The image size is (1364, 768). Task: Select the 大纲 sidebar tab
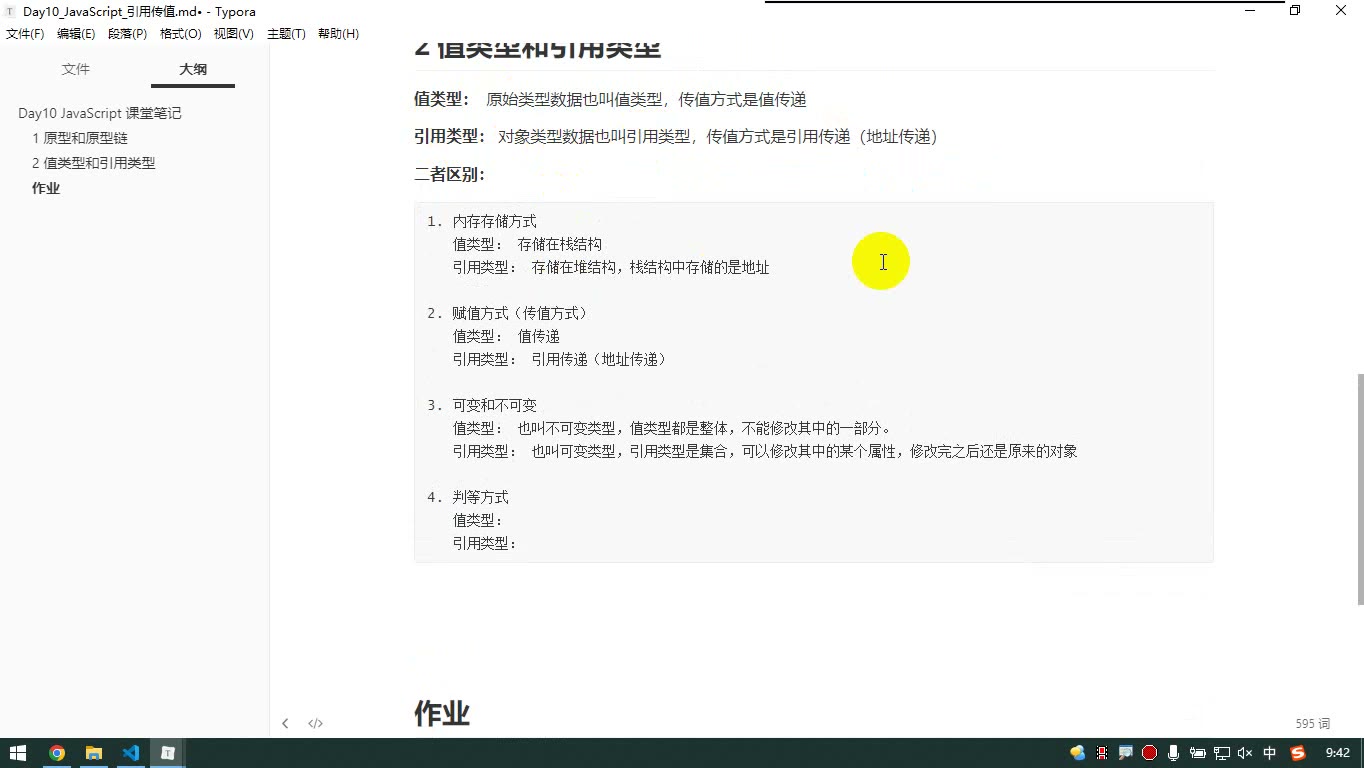pyautogui.click(x=193, y=69)
